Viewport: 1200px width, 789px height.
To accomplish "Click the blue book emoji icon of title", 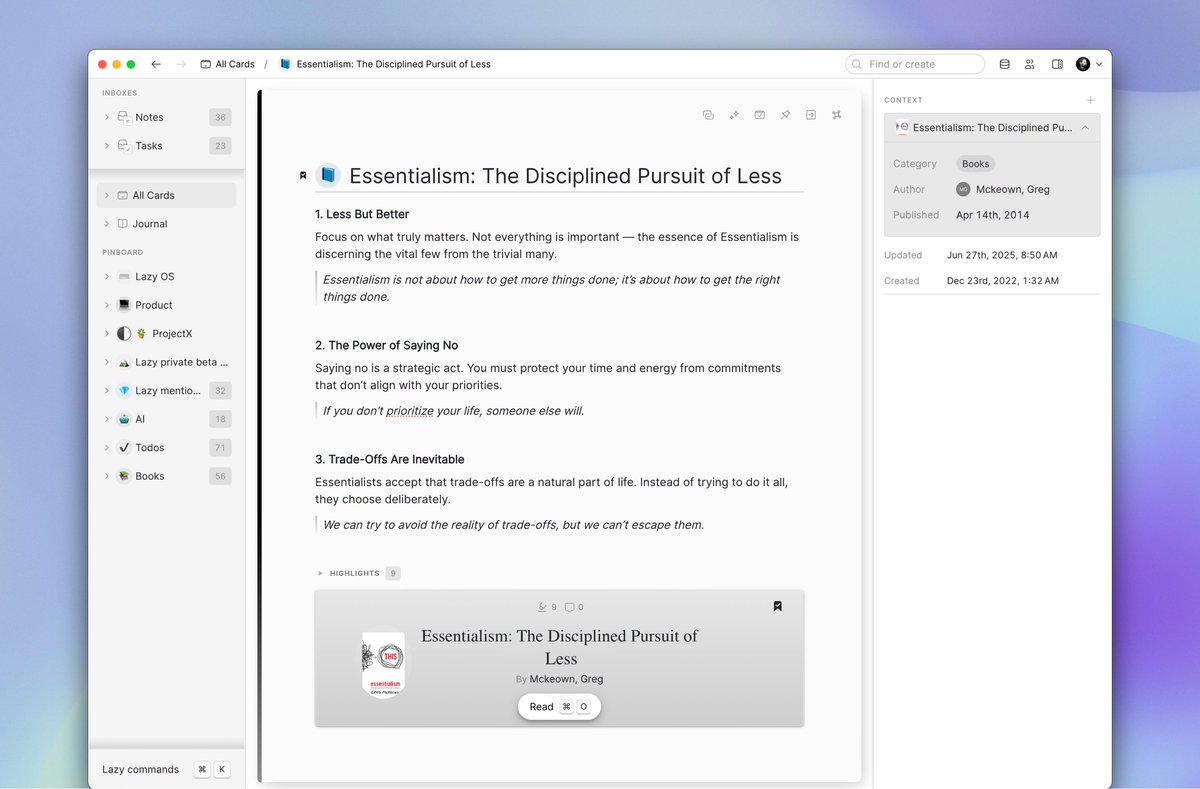I will [x=328, y=176].
